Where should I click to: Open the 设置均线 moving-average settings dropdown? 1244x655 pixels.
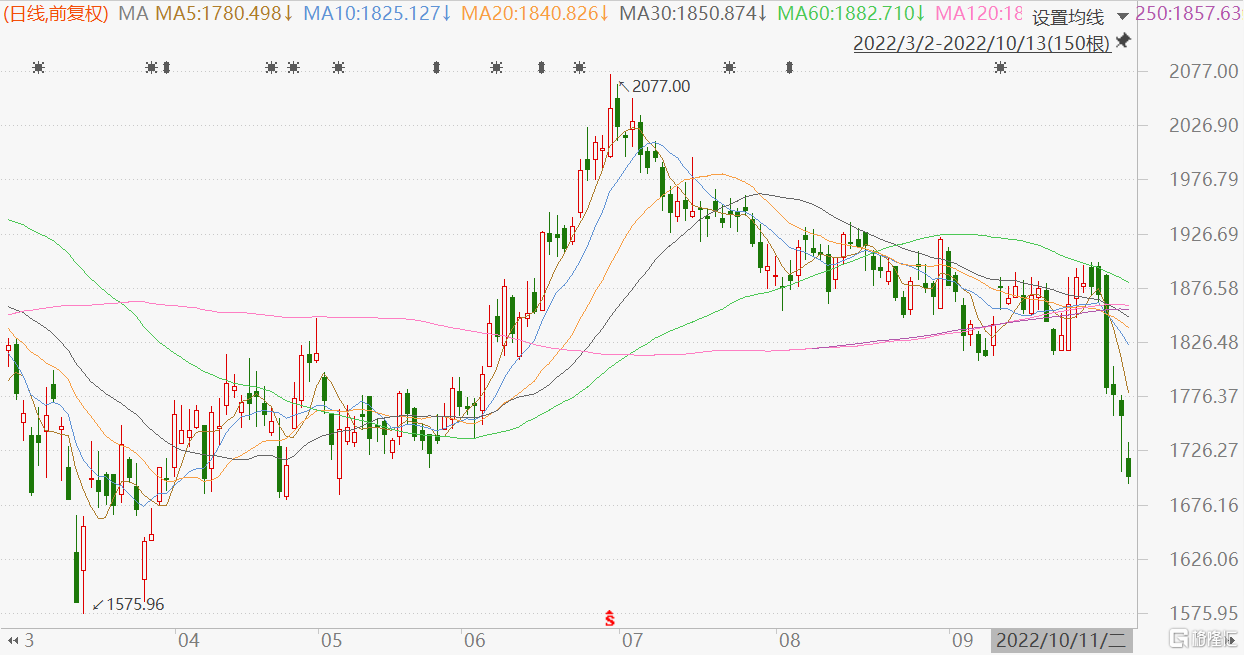click(1068, 17)
